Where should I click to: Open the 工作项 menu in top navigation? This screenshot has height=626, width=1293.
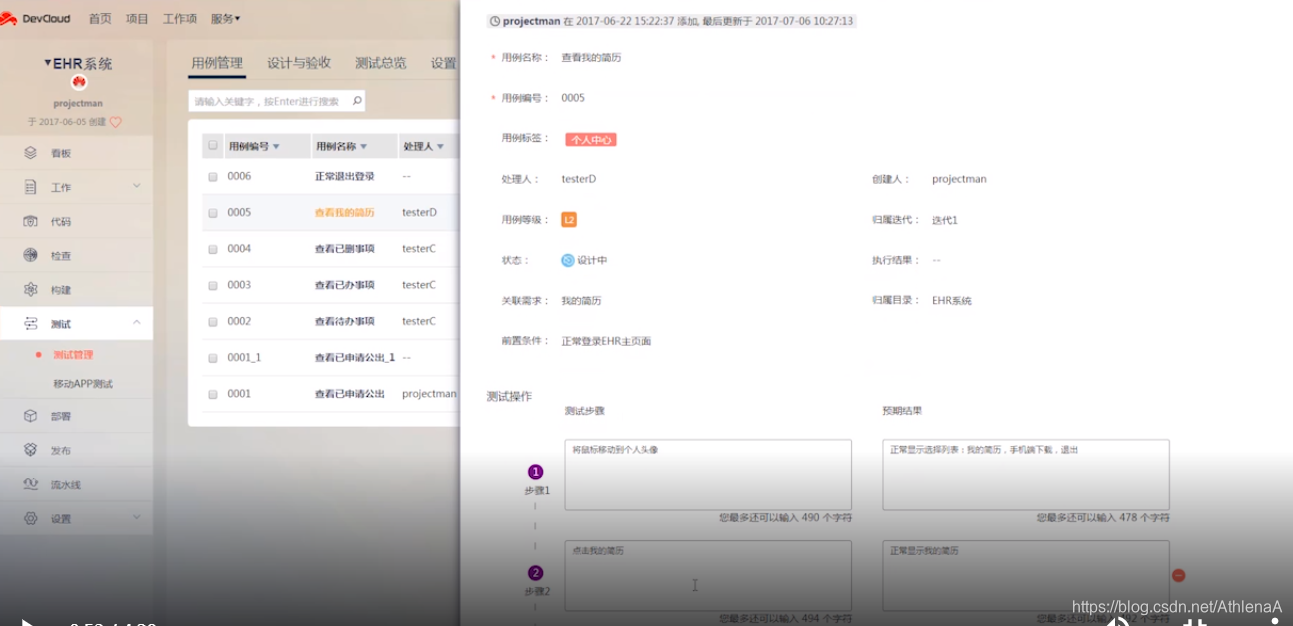180,17
